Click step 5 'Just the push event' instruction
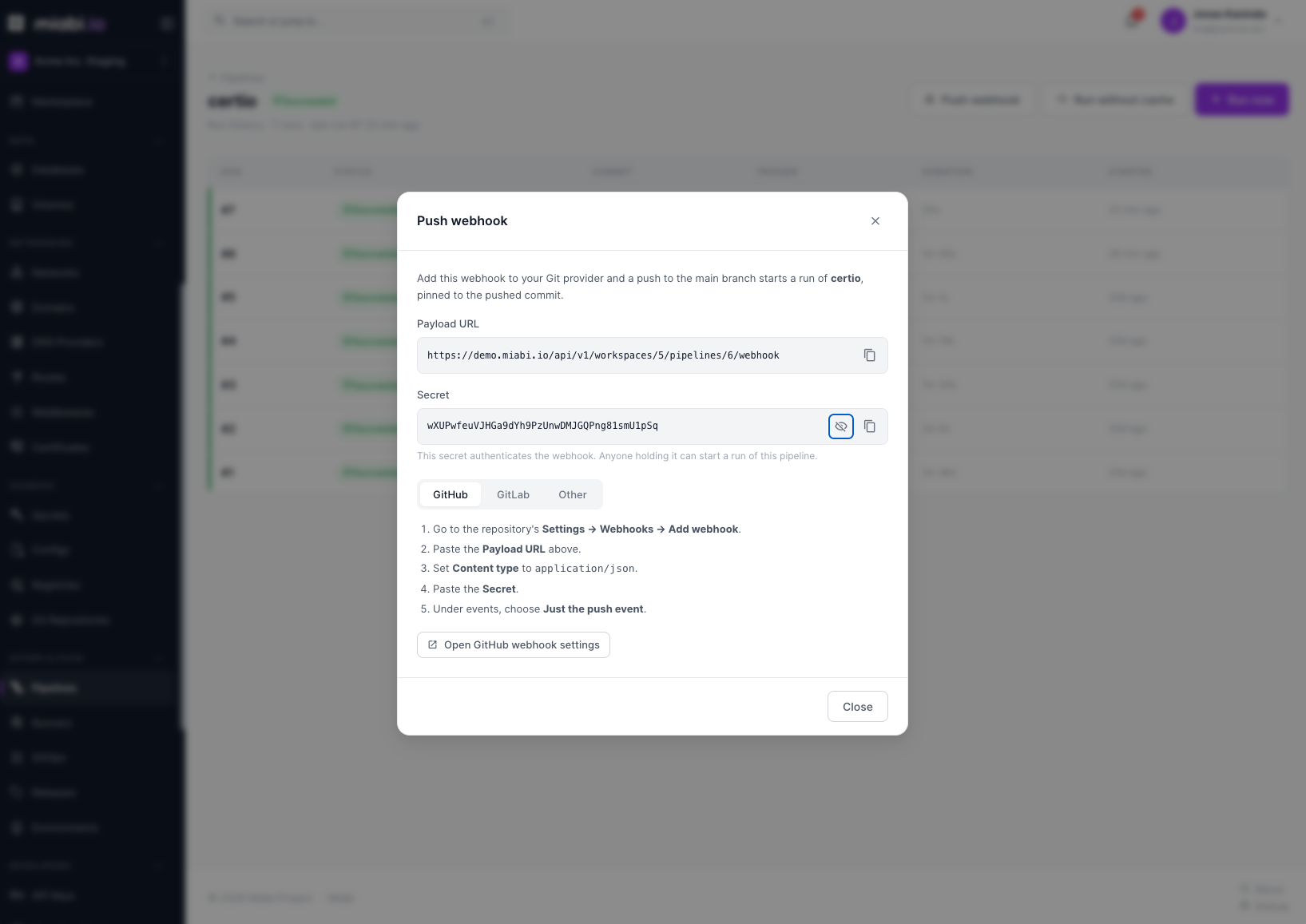 539,609
